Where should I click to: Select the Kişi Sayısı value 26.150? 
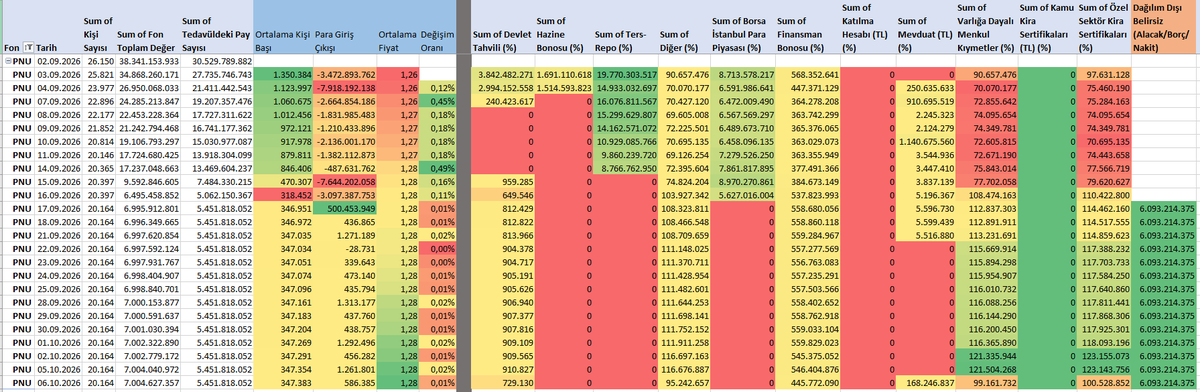point(99,61)
